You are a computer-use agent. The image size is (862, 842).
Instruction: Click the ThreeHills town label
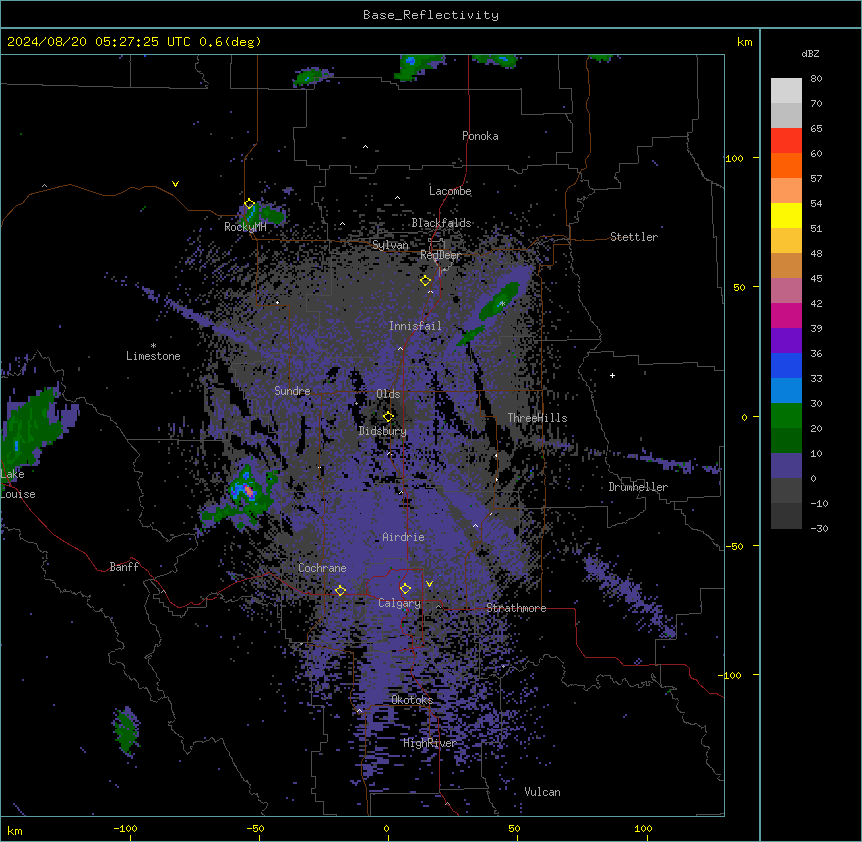(537, 418)
